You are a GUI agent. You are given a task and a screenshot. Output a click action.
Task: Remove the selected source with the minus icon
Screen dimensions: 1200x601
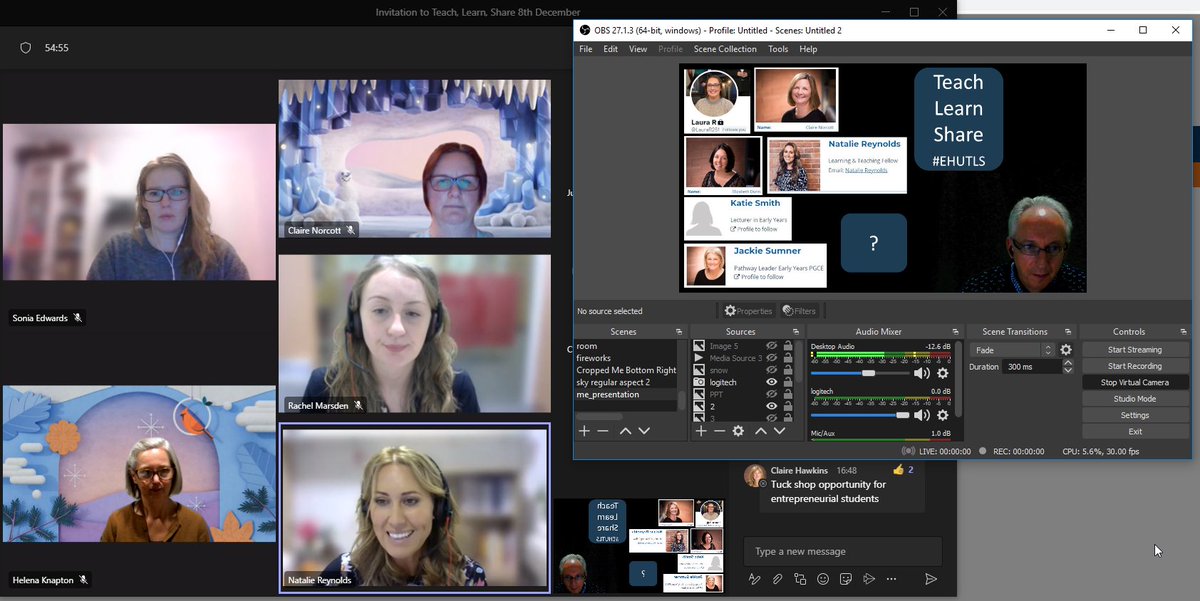pyautogui.click(x=718, y=431)
